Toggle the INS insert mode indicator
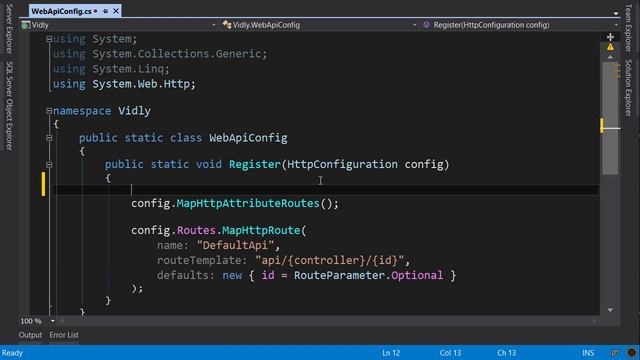 coord(588,353)
